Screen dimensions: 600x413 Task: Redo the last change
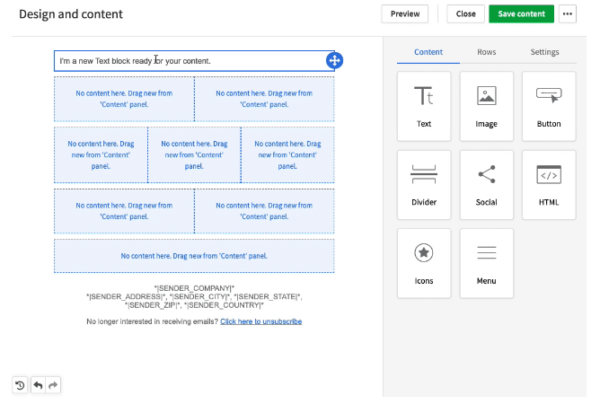click(x=53, y=385)
